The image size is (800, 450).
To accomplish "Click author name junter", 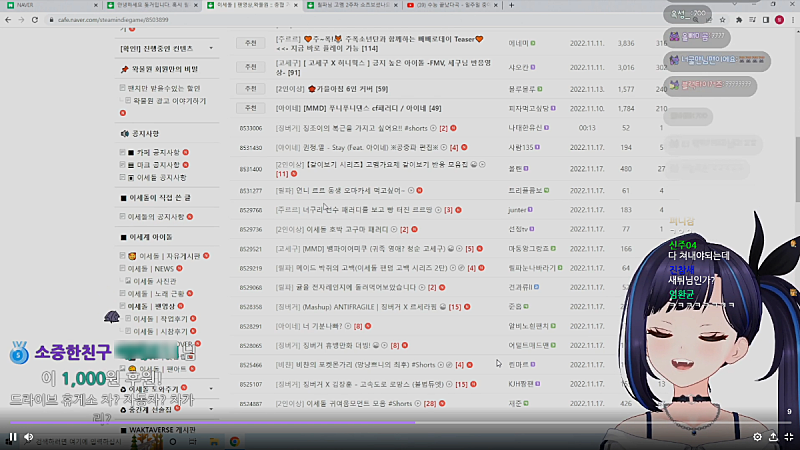I will (x=517, y=210).
